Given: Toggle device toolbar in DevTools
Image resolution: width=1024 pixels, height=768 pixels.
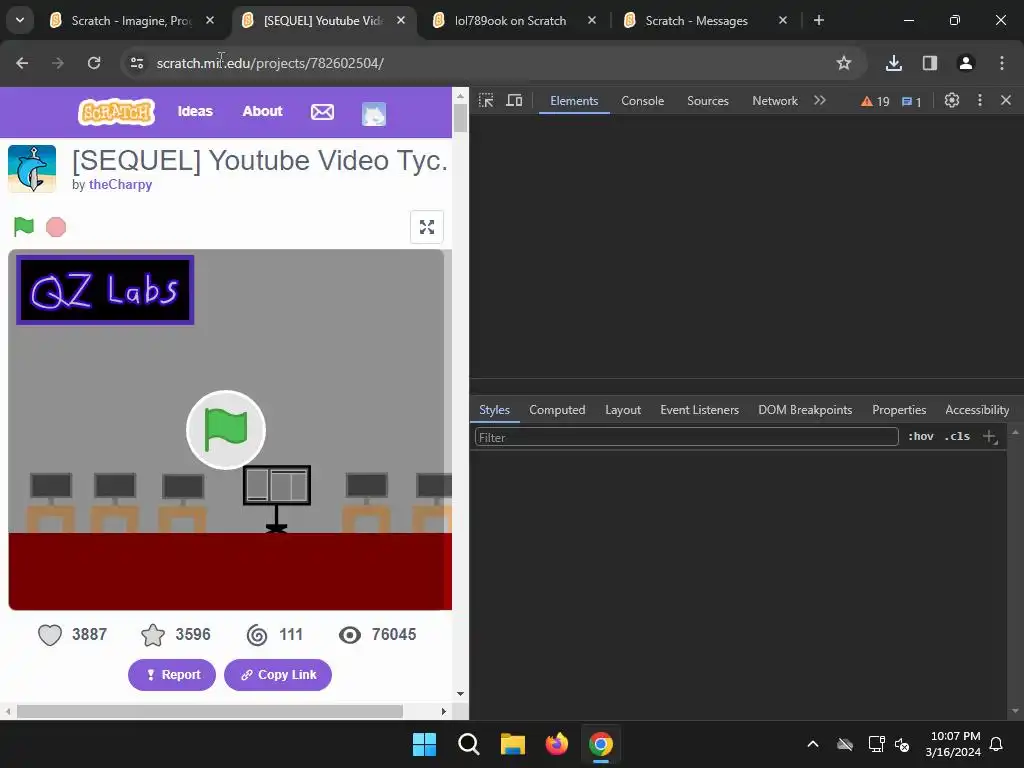Looking at the screenshot, I should click(x=514, y=101).
